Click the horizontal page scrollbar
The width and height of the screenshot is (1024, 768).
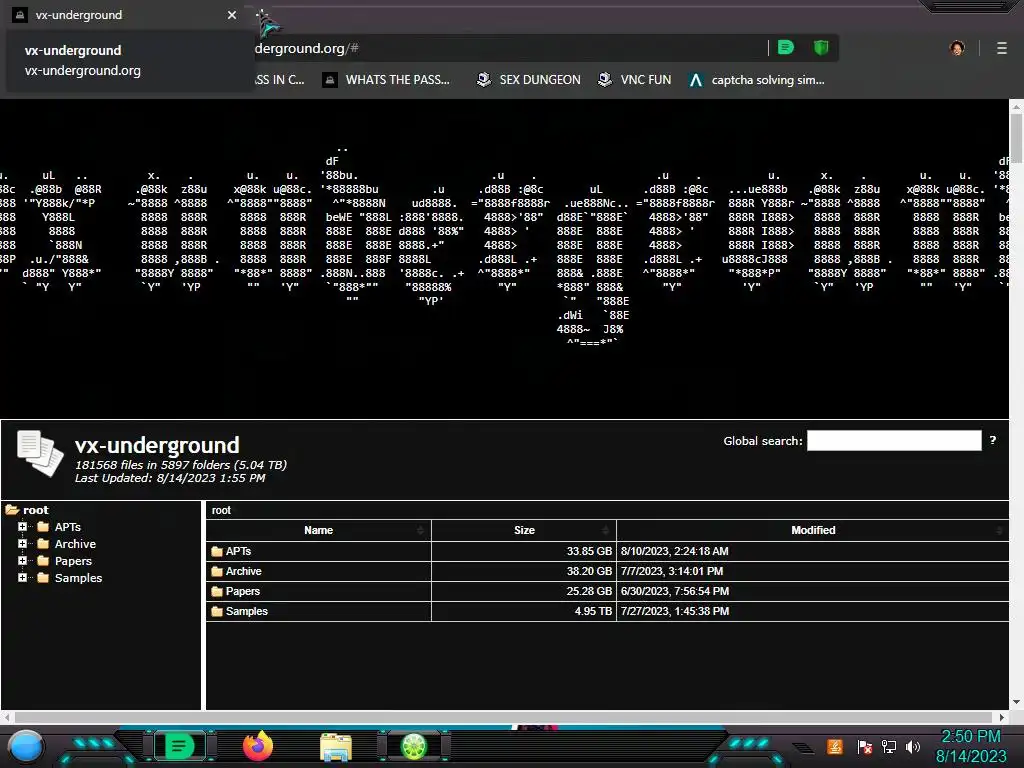click(x=503, y=717)
